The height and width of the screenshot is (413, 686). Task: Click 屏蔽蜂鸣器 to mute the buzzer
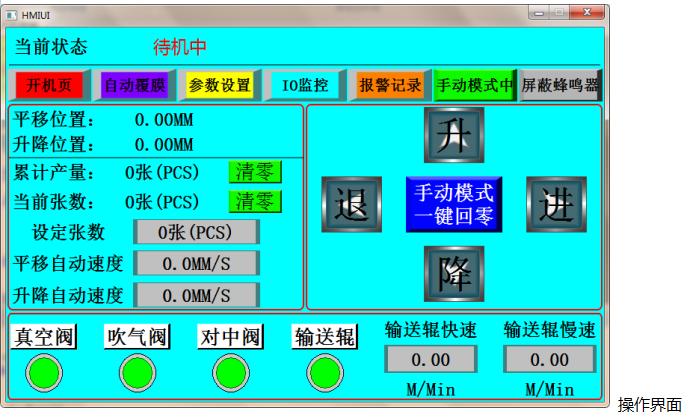pos(560,85)
